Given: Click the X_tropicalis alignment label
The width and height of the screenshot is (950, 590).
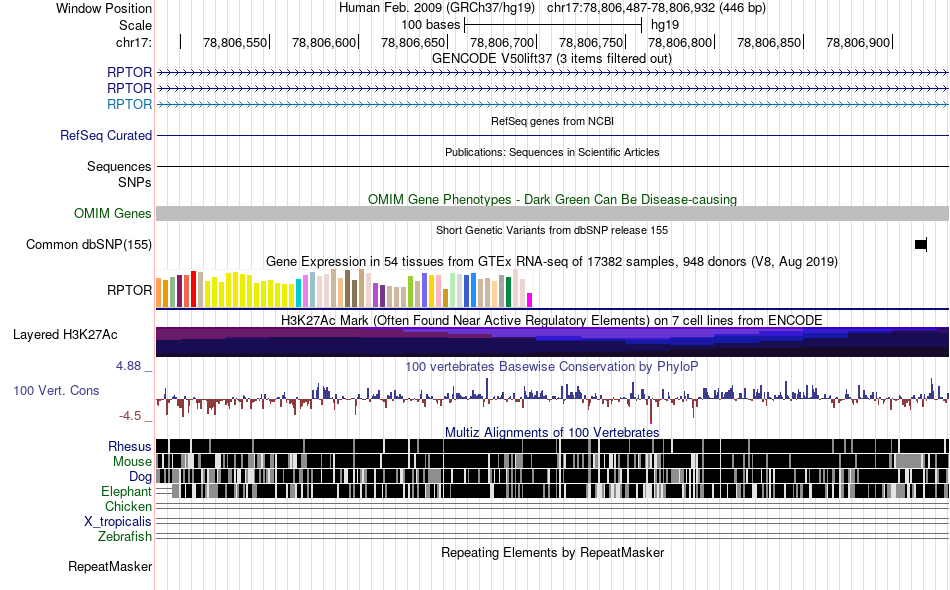Looking at the screenshot, I should click(118, 522).
